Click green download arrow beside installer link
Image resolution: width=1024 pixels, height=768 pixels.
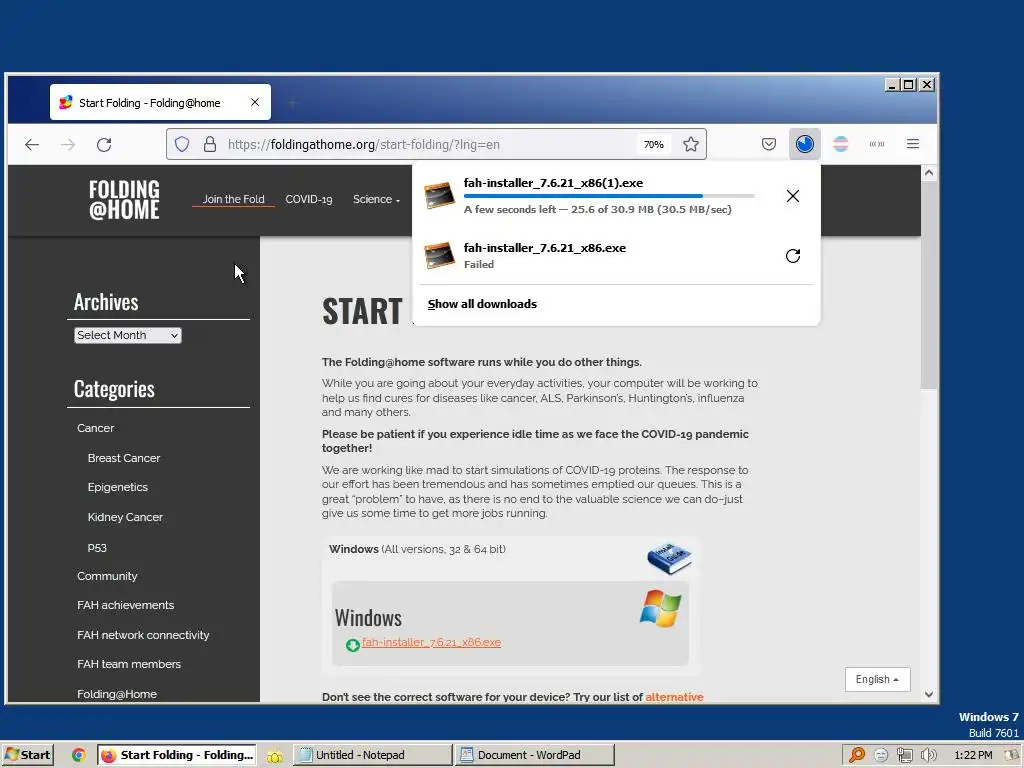353,645
